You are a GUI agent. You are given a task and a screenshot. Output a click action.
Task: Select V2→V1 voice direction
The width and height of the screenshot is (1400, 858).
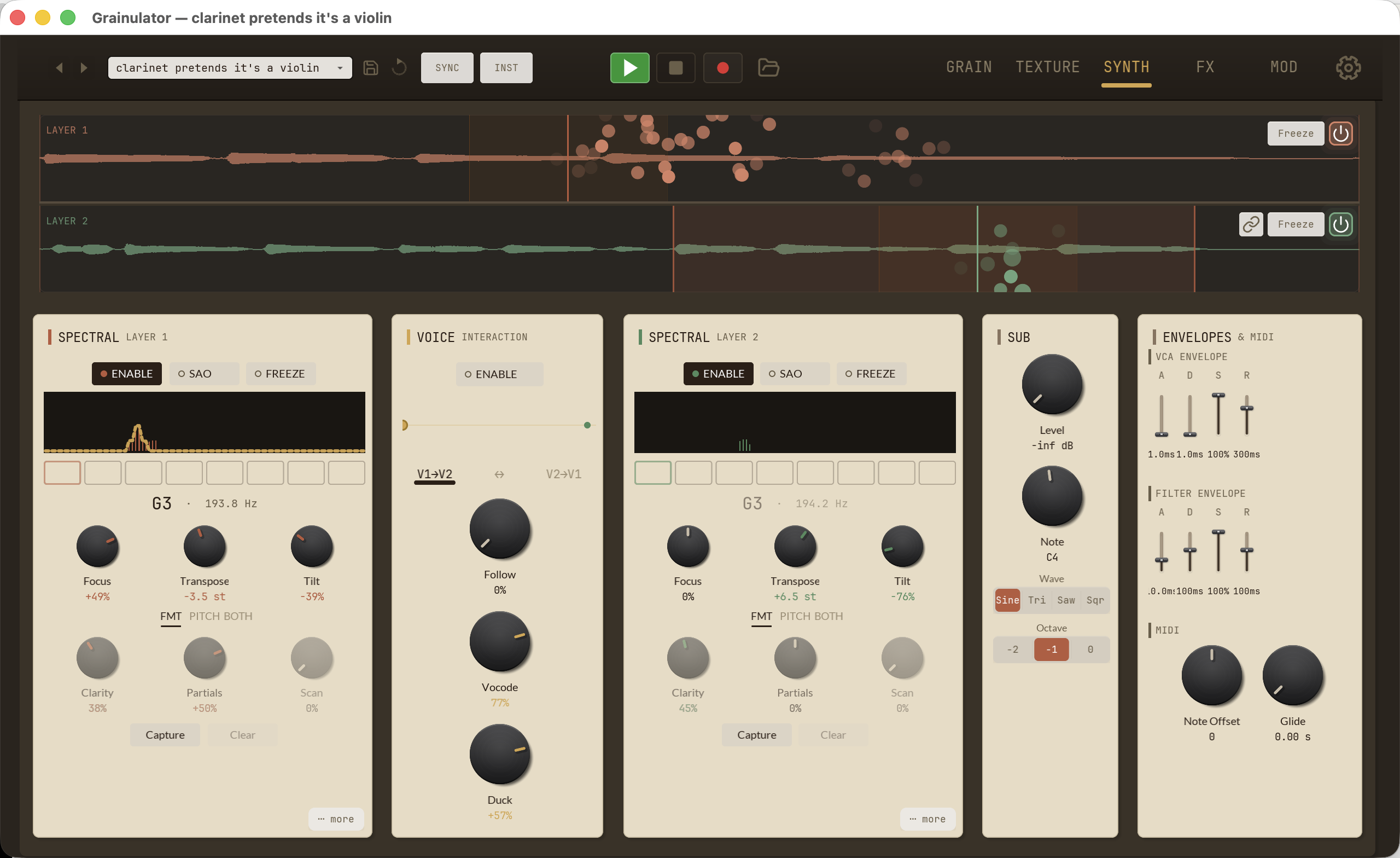click(x=563, y=474)
